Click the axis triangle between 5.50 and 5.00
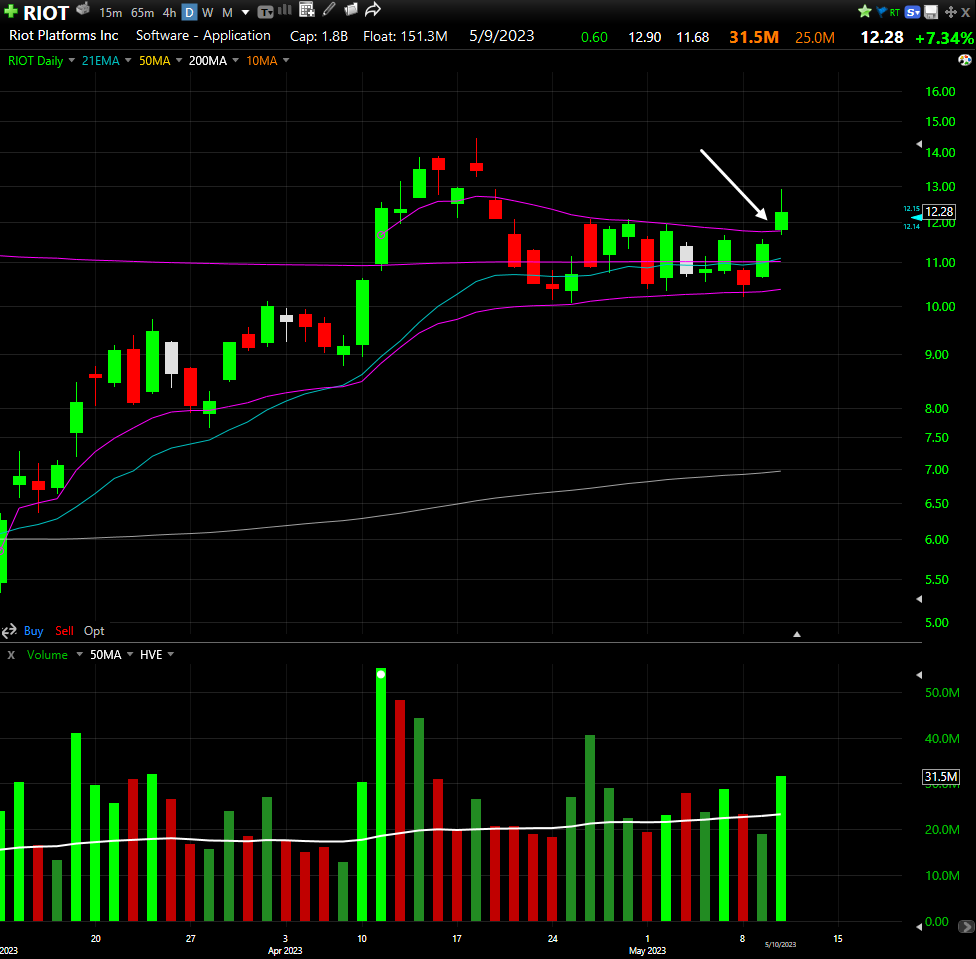This screenshot has height=959, width=976. [x=919, y=599]
